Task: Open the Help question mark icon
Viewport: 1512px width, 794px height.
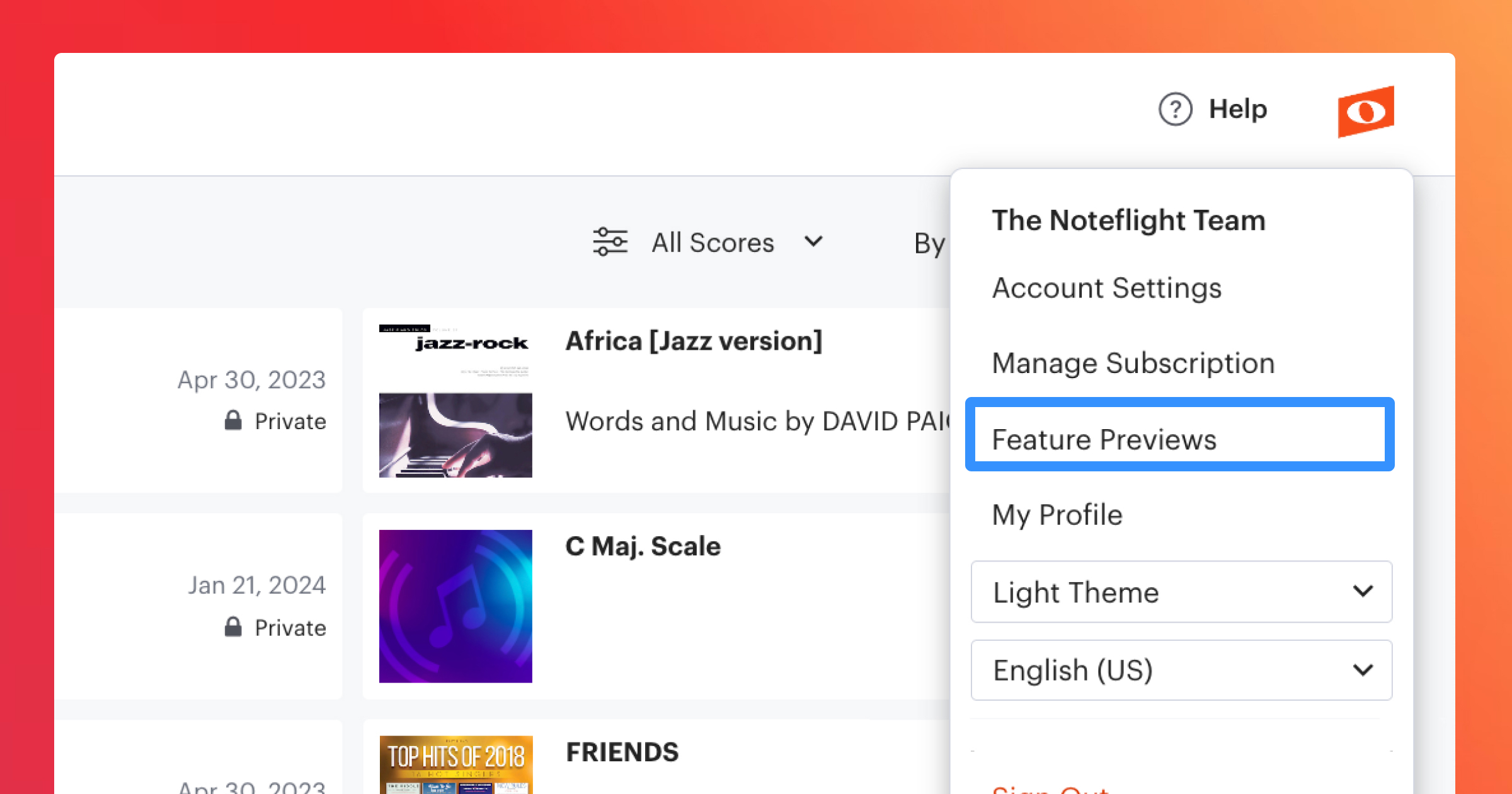Action: (1174, 108)
